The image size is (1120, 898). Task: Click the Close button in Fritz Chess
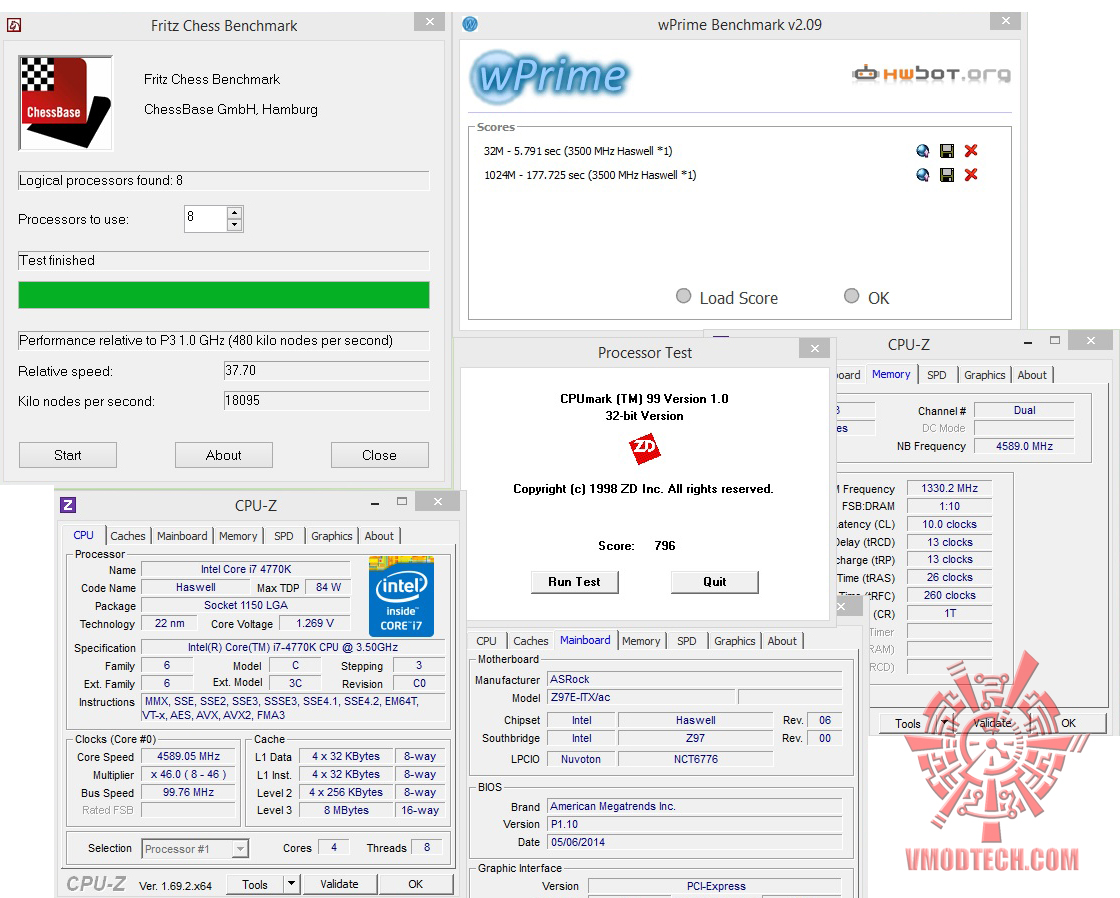(379, 455)
